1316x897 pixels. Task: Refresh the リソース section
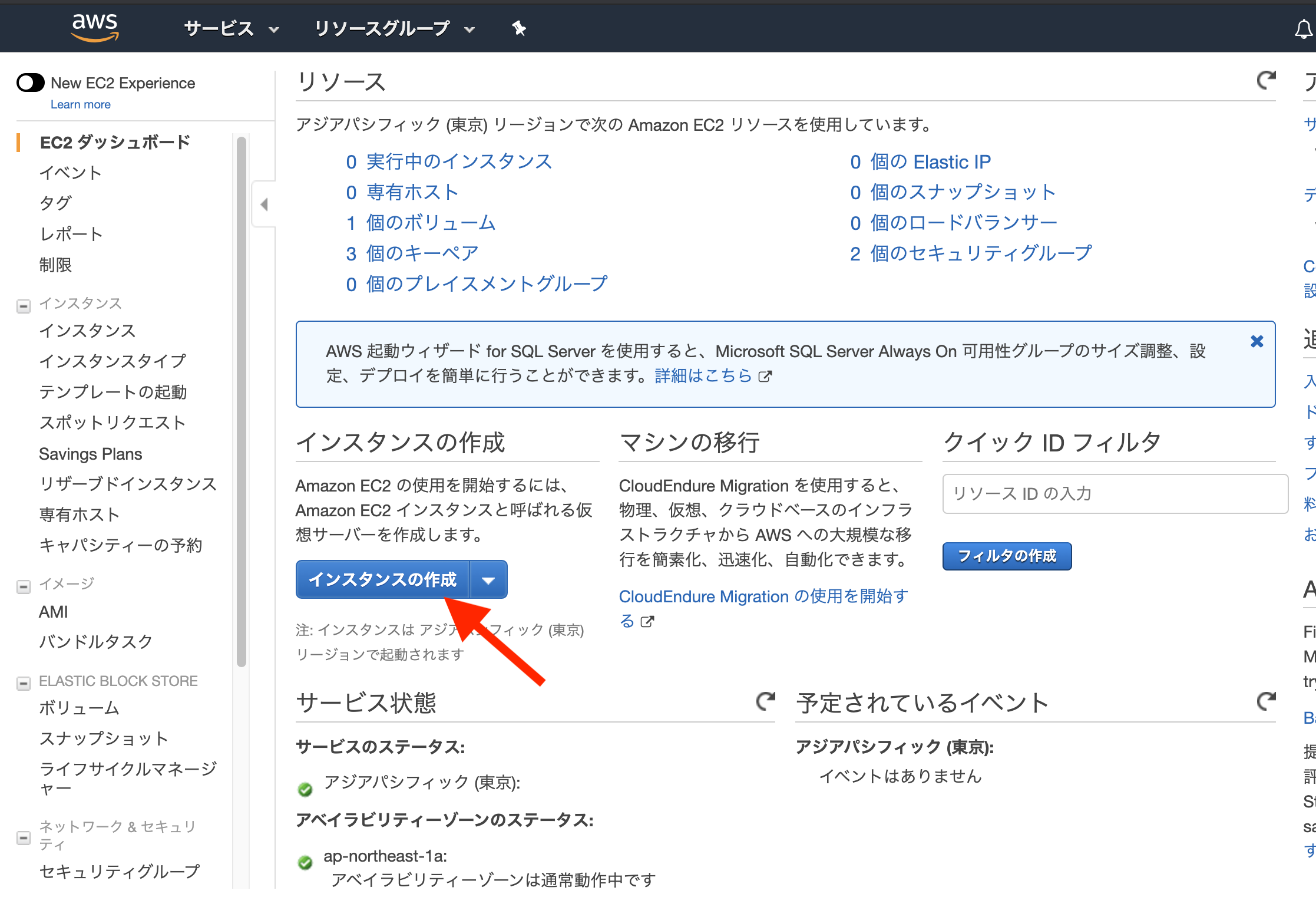pos(1266,80)
